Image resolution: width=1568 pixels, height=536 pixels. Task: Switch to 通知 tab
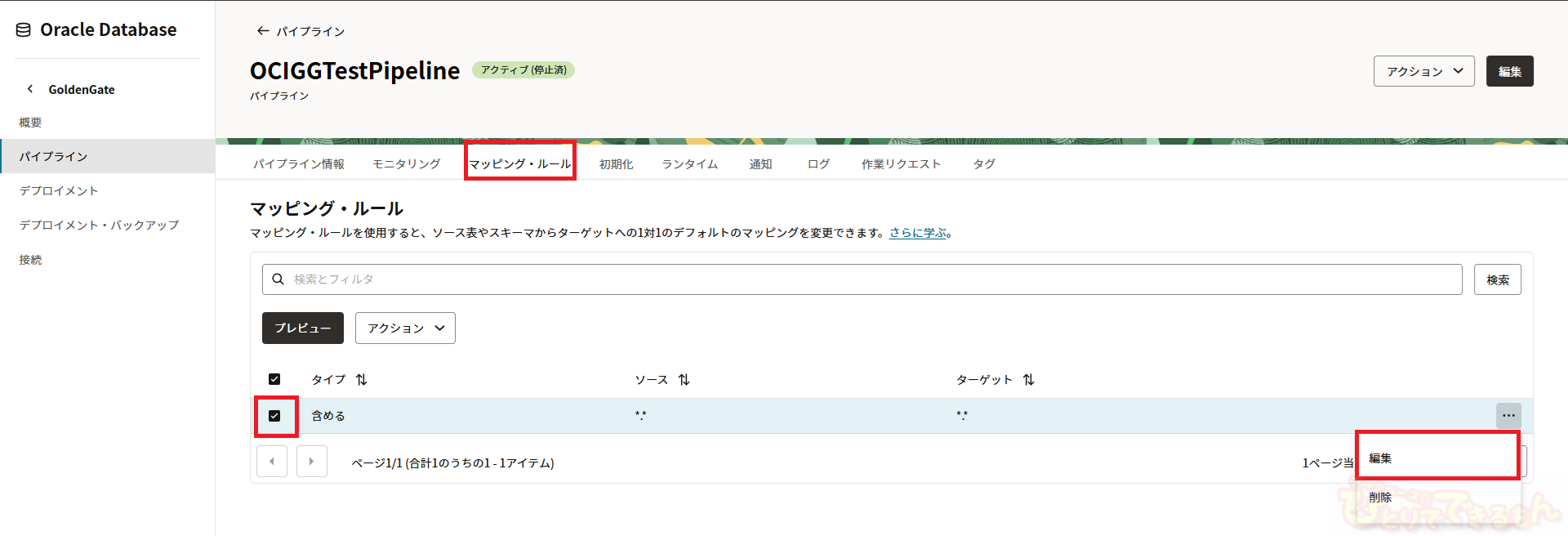761,164
